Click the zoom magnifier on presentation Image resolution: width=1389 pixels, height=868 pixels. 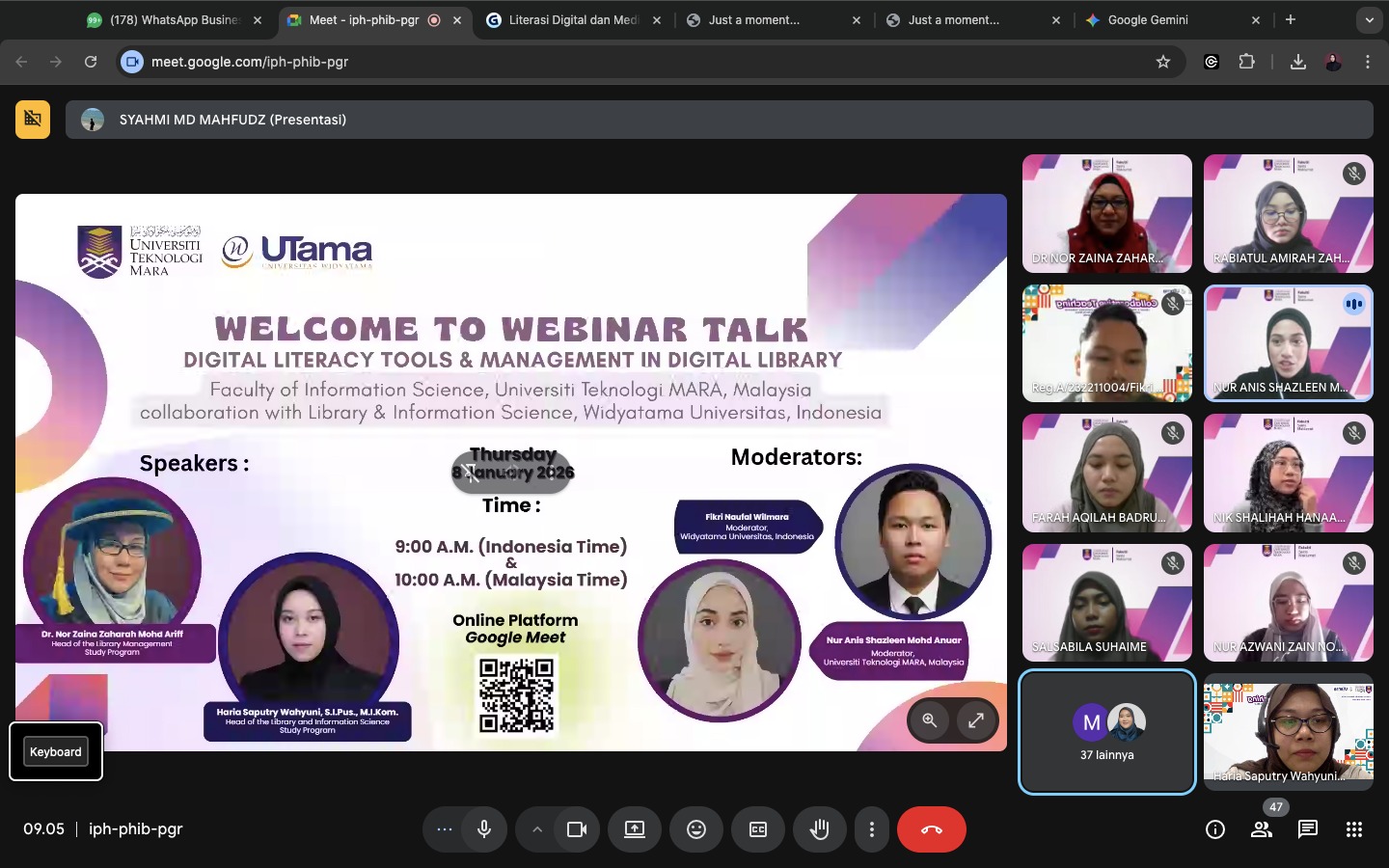click(930, 720)
